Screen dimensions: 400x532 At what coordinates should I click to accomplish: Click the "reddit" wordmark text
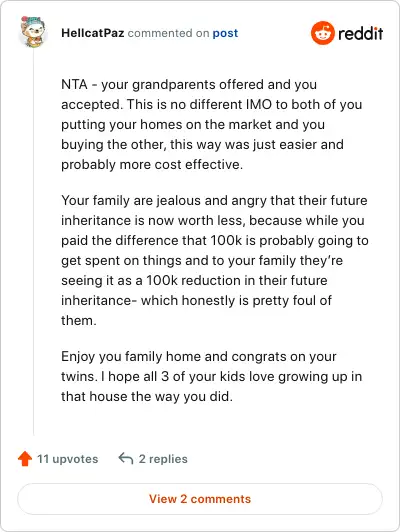coord(360,33)
